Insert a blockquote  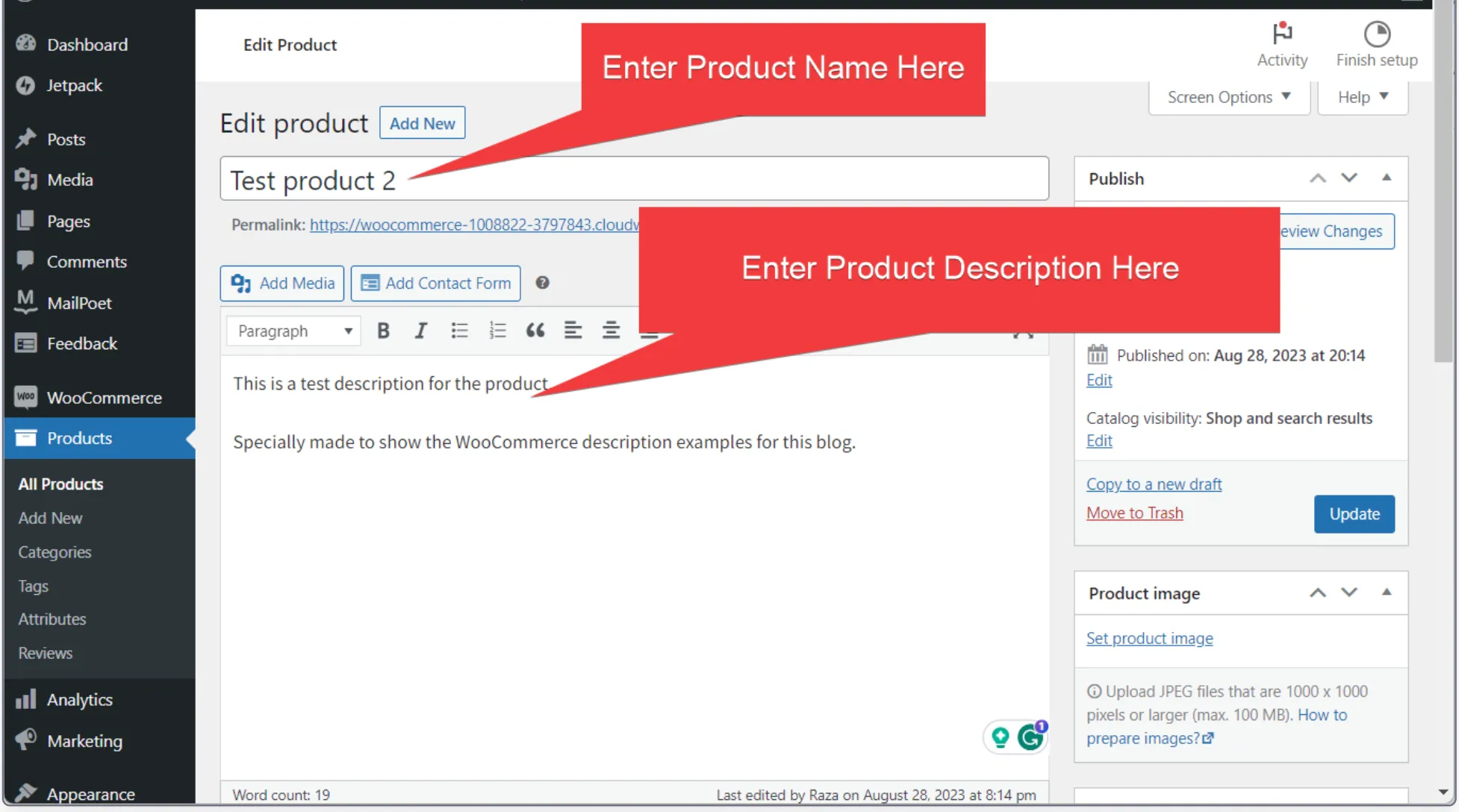[x=535, y=331]
